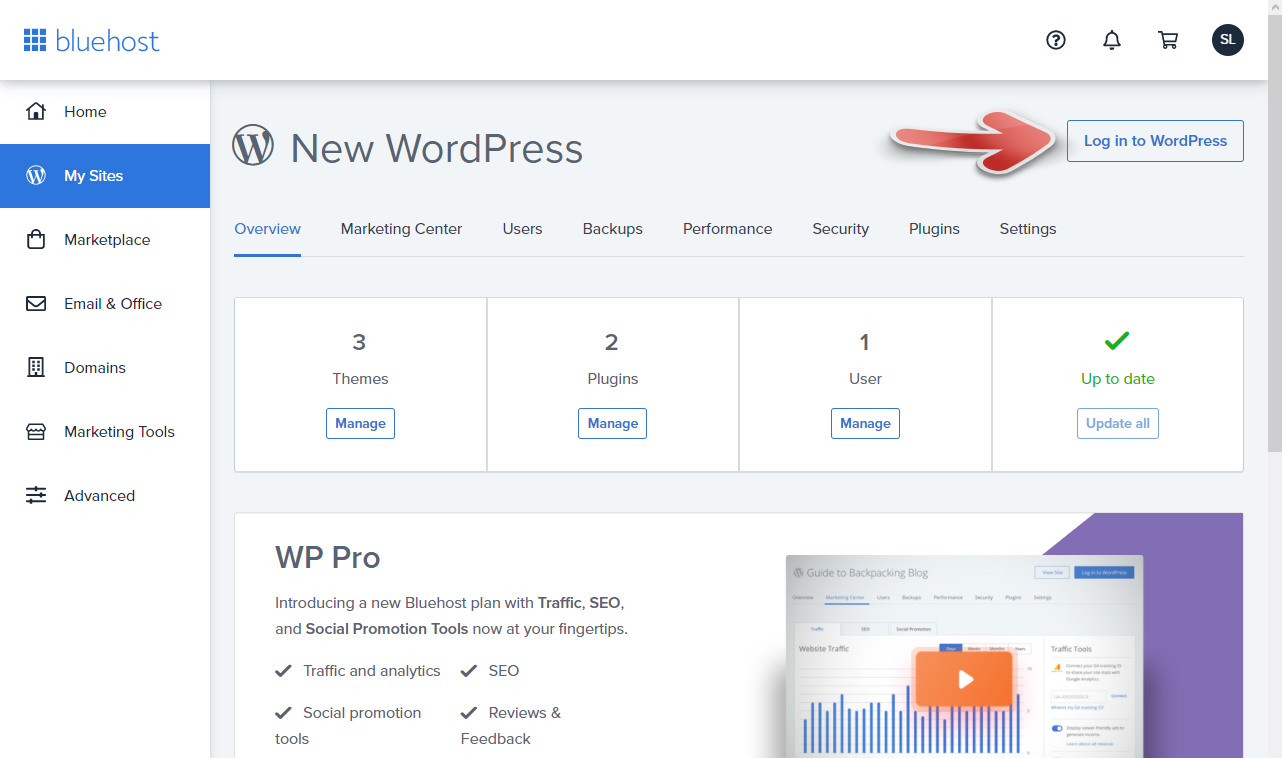
Task: Go to Home in the sidebar
Action: [x=105, y=112]
